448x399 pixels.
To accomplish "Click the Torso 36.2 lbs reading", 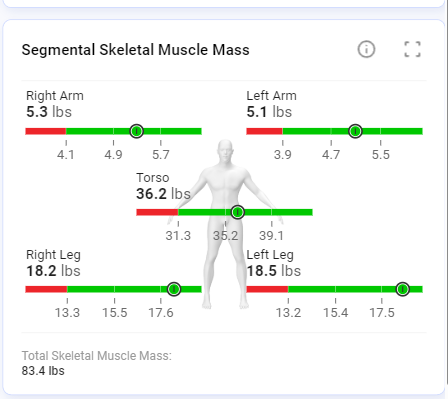I will [x=163, y=194].
